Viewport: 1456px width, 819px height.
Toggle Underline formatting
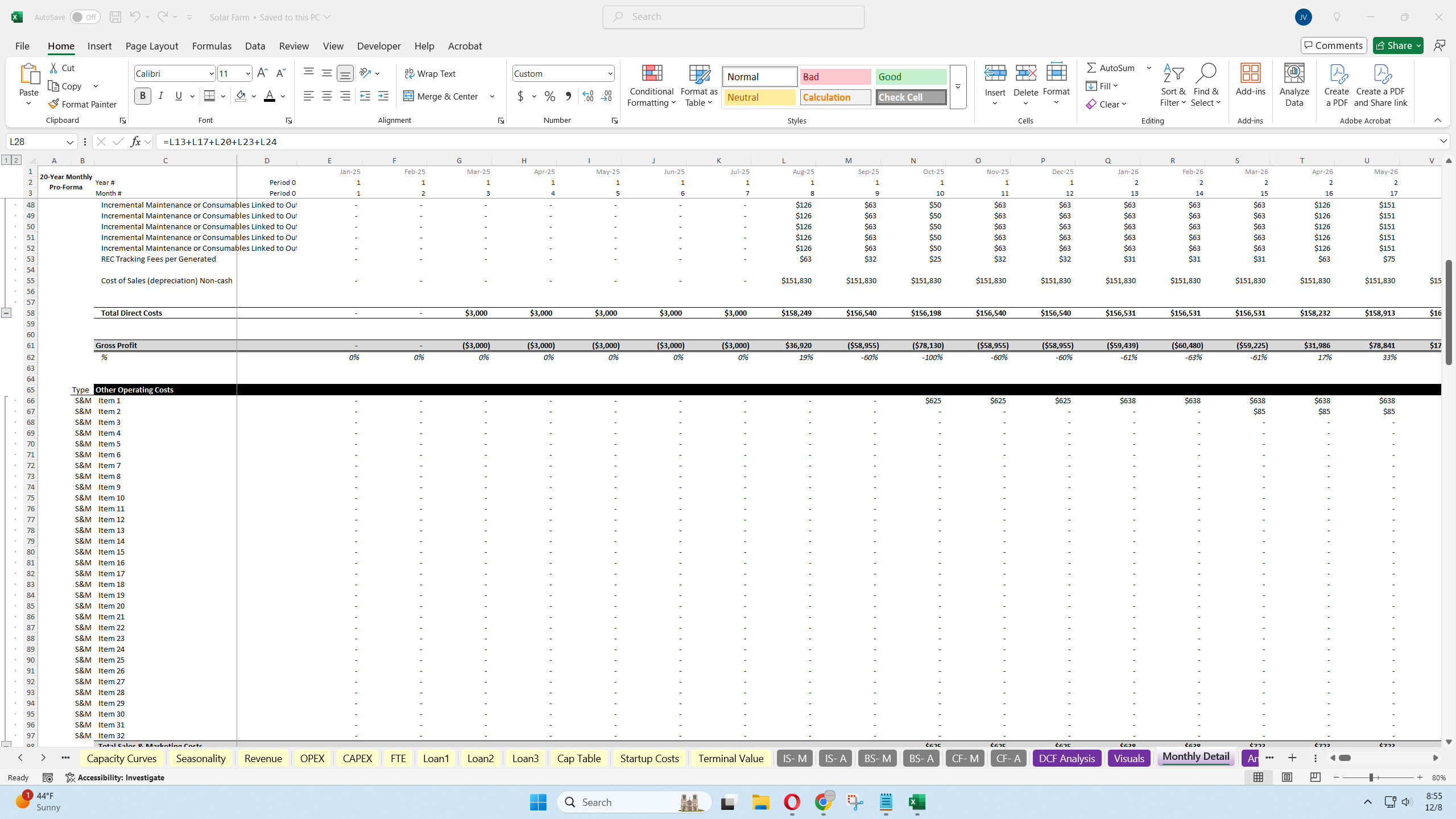(179, 96)
